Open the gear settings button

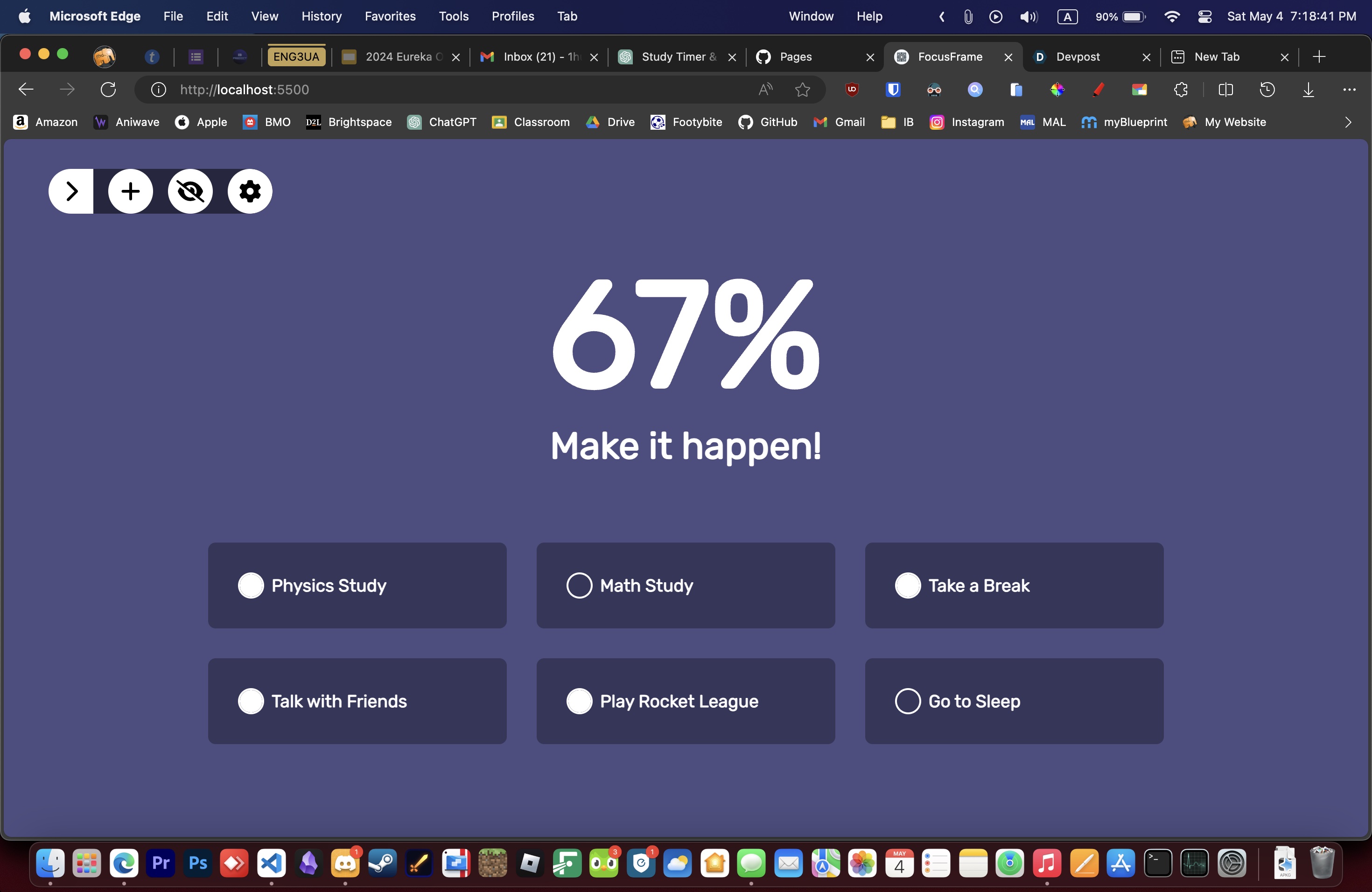coord(250,191)
